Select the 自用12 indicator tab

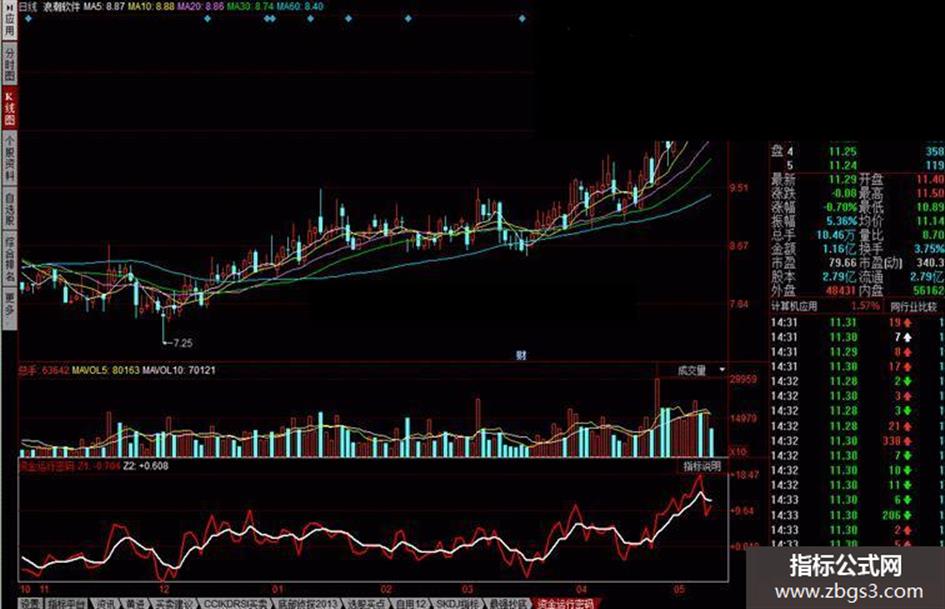pos(410,604)
